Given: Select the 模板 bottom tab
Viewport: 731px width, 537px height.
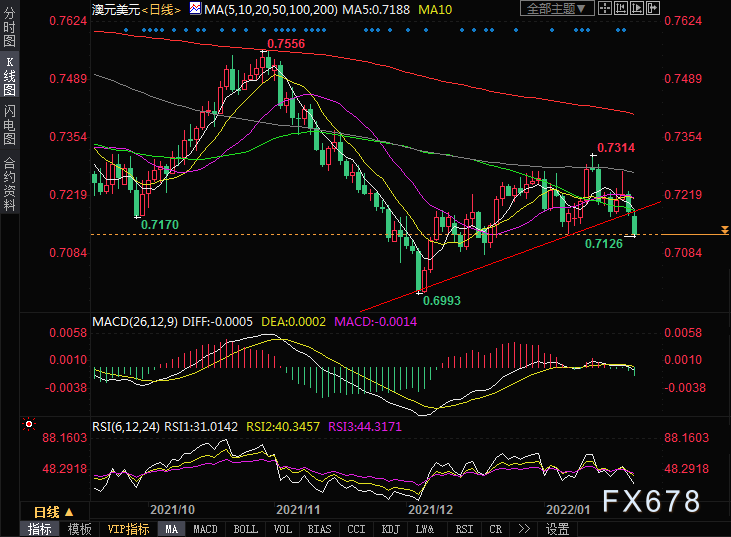Looking at the screenshot, I should 79,529.
